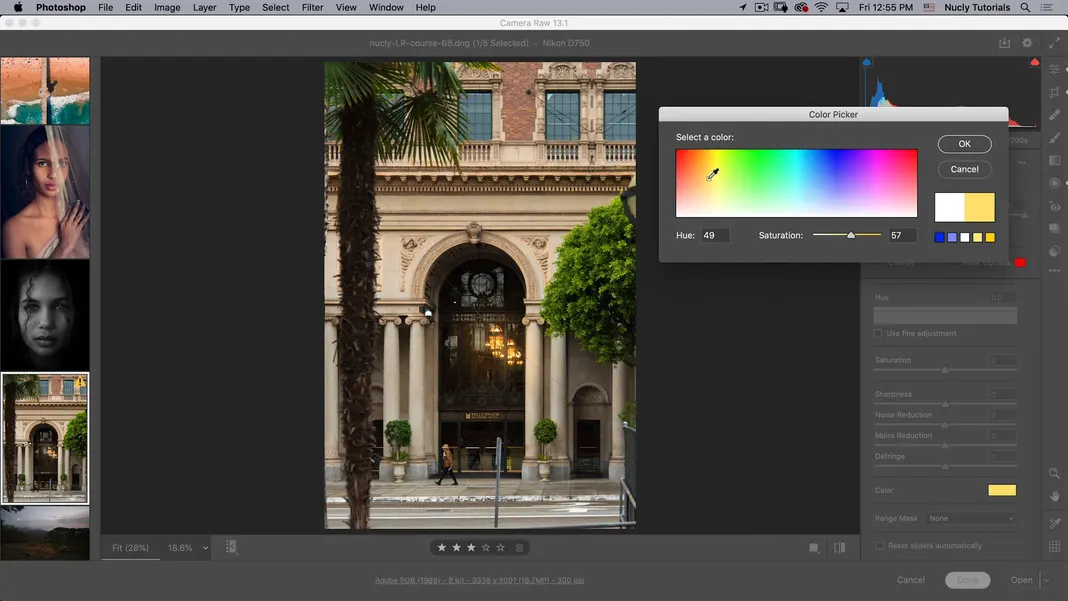1068x601 pixels.
Task: Open the Presets overlapping-circles icon
Action: pyautogui.click(x=1054, y=251)
